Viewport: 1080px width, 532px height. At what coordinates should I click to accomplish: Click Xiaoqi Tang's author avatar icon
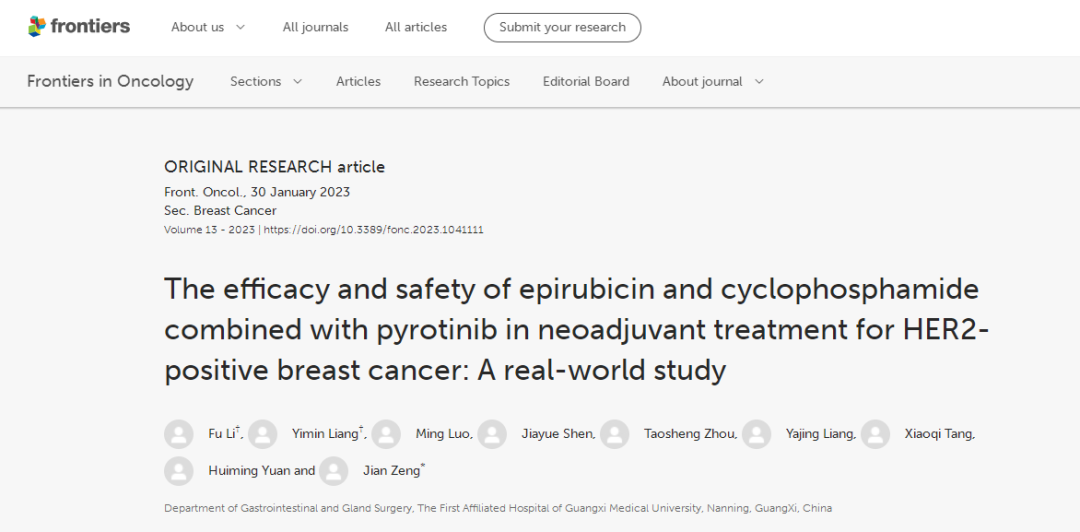pos(875,434)
